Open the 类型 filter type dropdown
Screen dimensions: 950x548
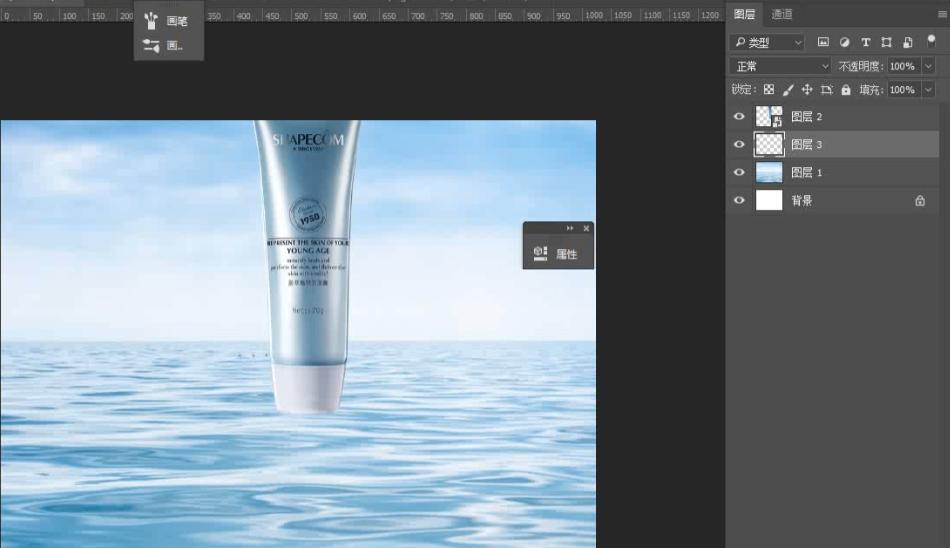click(x=767, y=42)
